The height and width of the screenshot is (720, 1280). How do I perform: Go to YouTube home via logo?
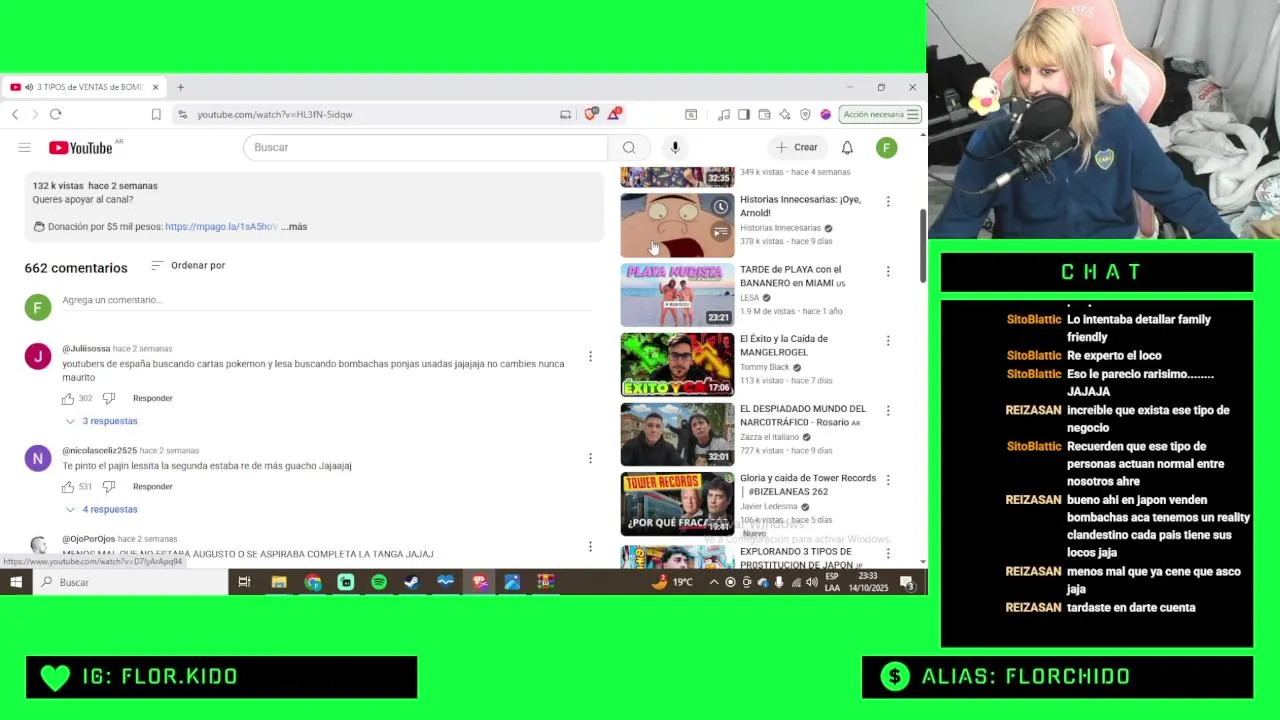(x=81, y=147)
